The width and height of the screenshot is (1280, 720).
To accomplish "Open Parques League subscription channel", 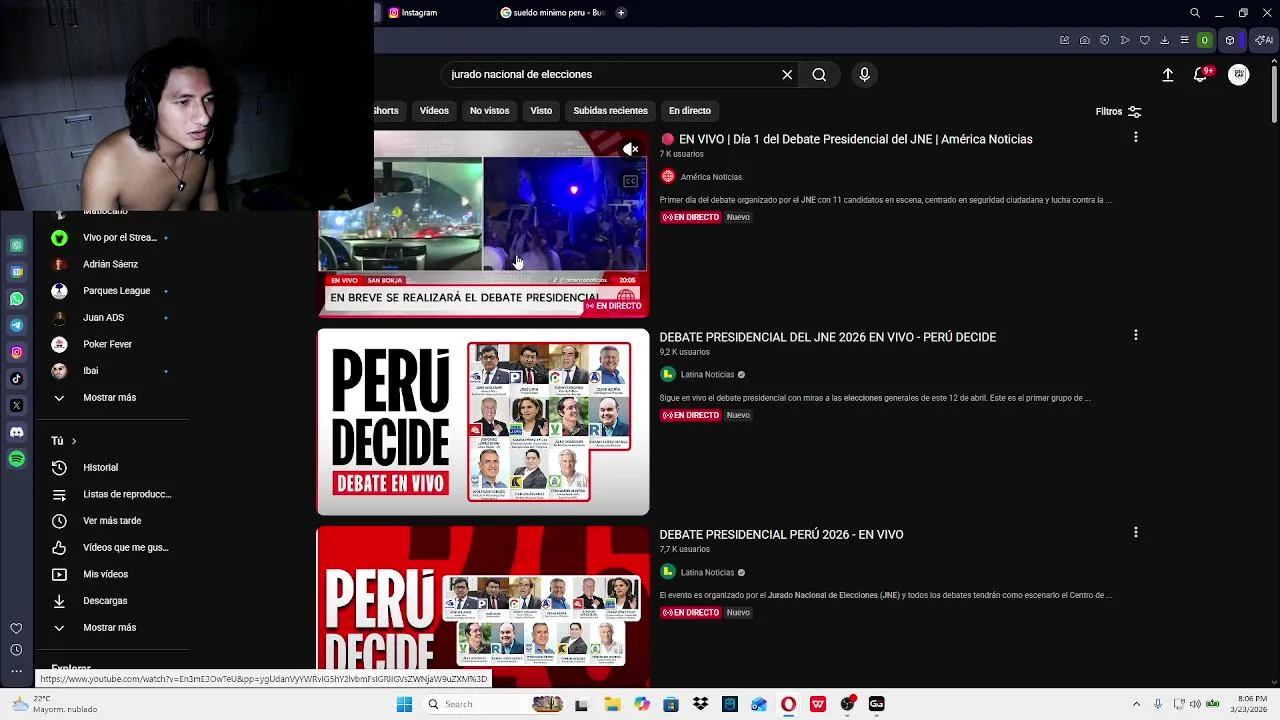I will [x=110, y=290].
